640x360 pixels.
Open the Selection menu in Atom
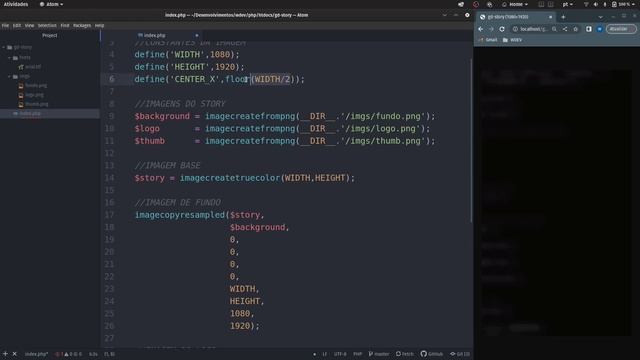click(x=47, y=25)
